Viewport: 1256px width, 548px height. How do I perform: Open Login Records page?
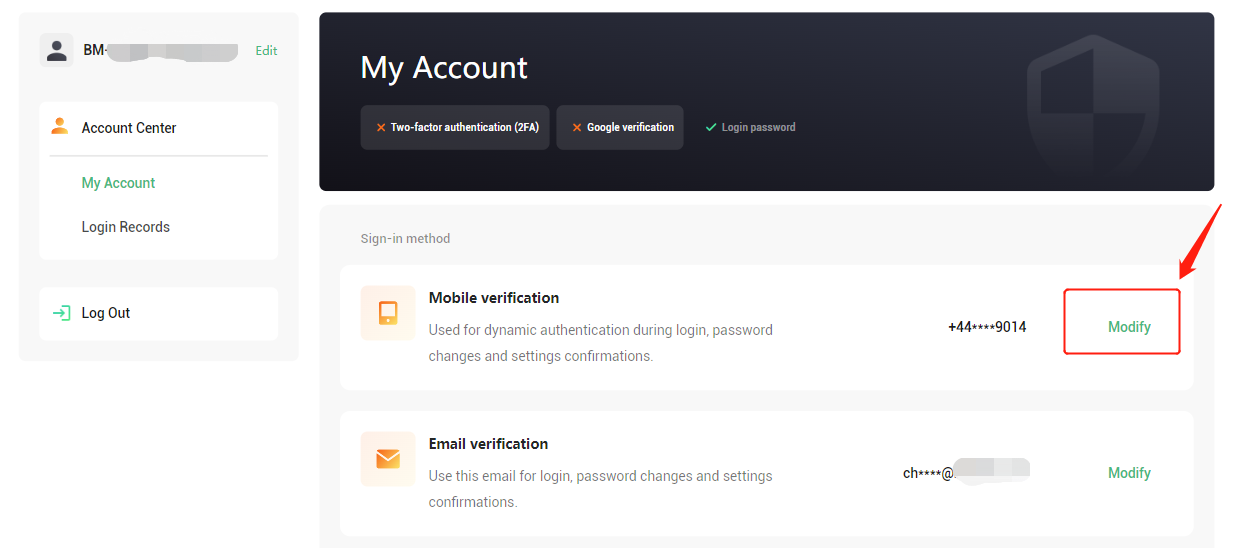[x=126, y=227]
